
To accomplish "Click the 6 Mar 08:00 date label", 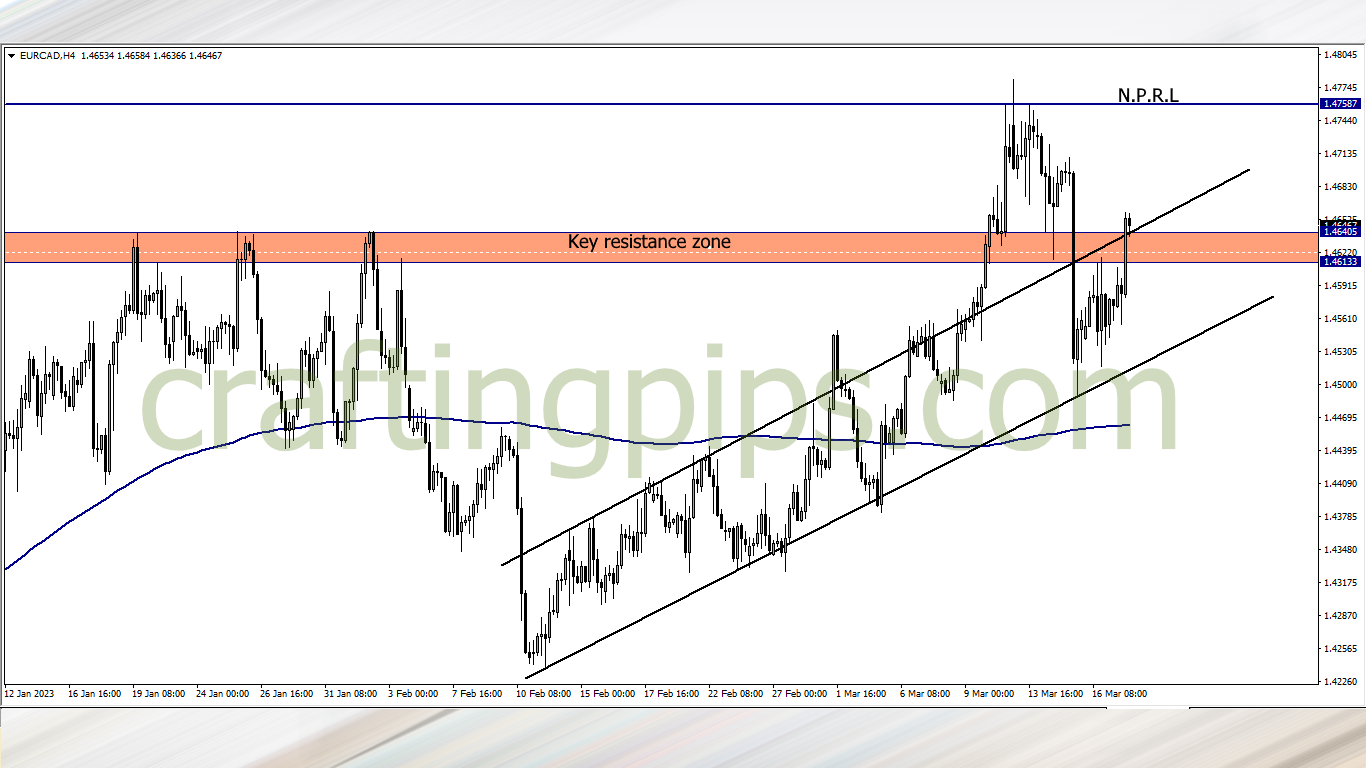I will click(x=926, y=693).
